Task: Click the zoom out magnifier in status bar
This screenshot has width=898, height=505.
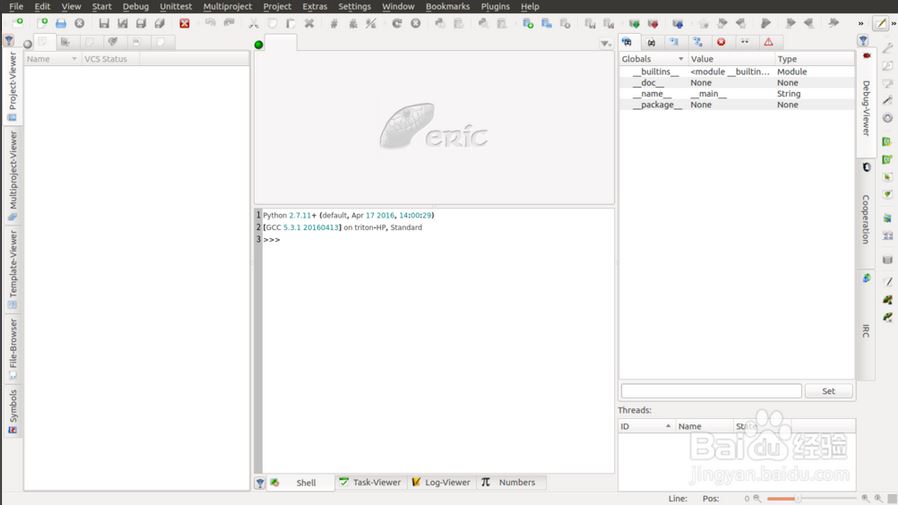Action: click(757, 499)
